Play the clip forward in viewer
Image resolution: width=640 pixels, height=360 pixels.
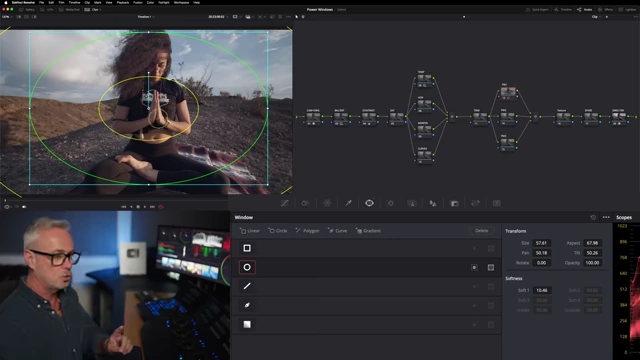(x=145, y=207)
